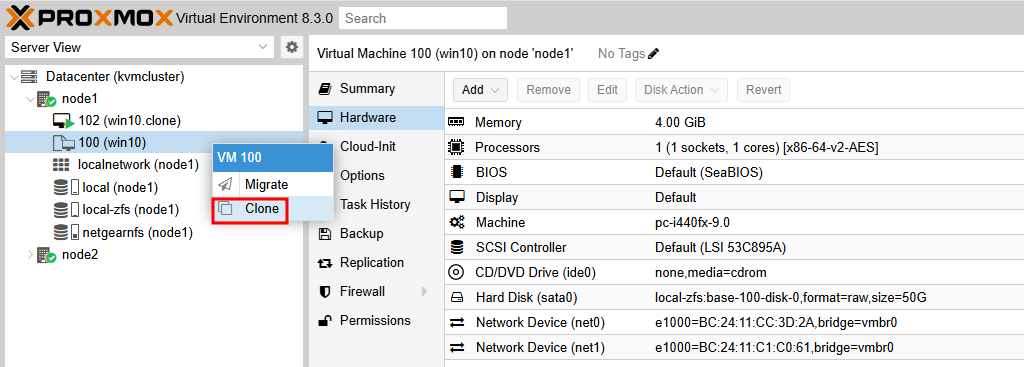Click the Hard Disk local-zfs value text

791,298
